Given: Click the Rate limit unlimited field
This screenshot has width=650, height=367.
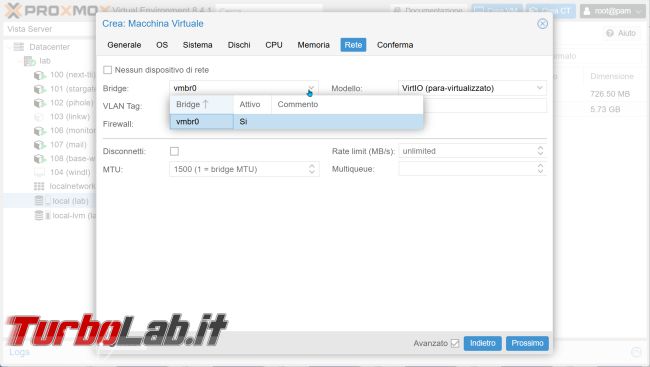Looking at the screenshot, I should pyautogui.click(x=467, y=151).
